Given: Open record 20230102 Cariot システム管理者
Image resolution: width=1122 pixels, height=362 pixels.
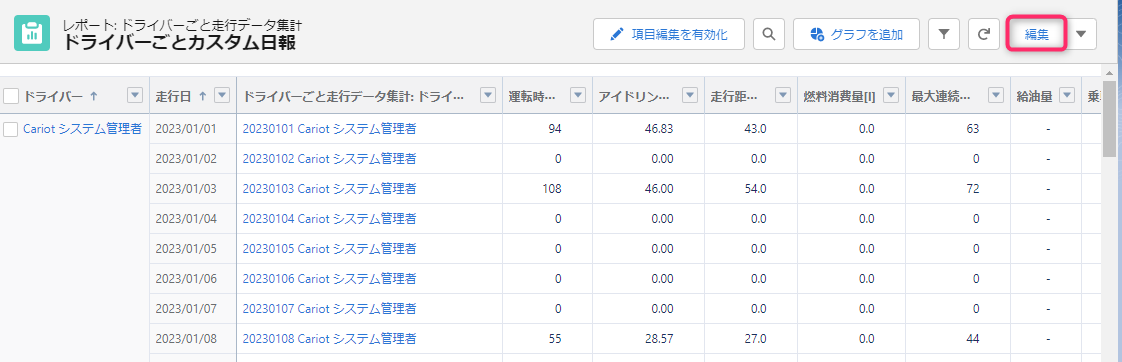Looking at the screenshot, I should point(329,159).
